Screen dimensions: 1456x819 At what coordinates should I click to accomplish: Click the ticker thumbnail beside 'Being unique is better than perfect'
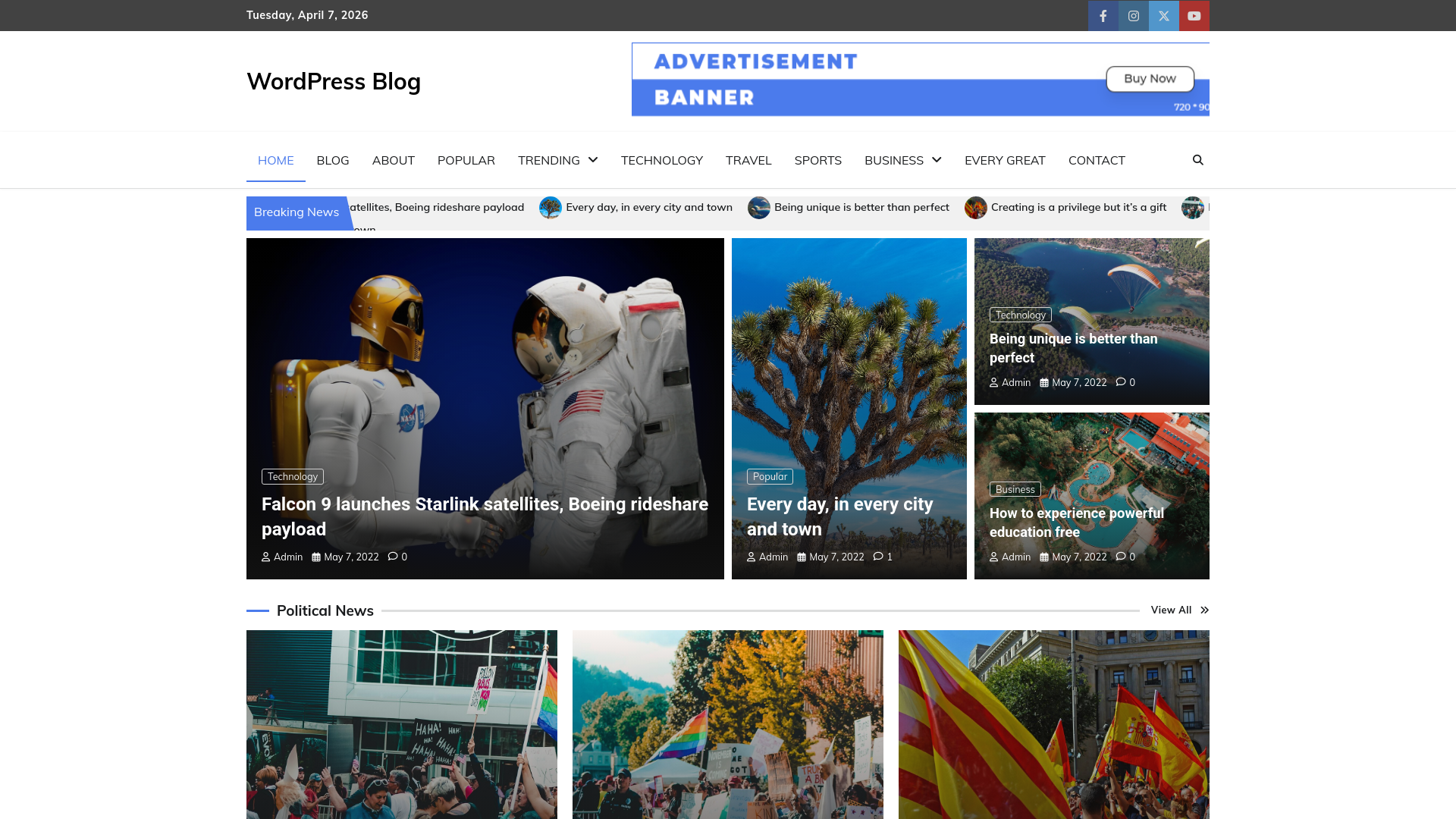[758, 208]
